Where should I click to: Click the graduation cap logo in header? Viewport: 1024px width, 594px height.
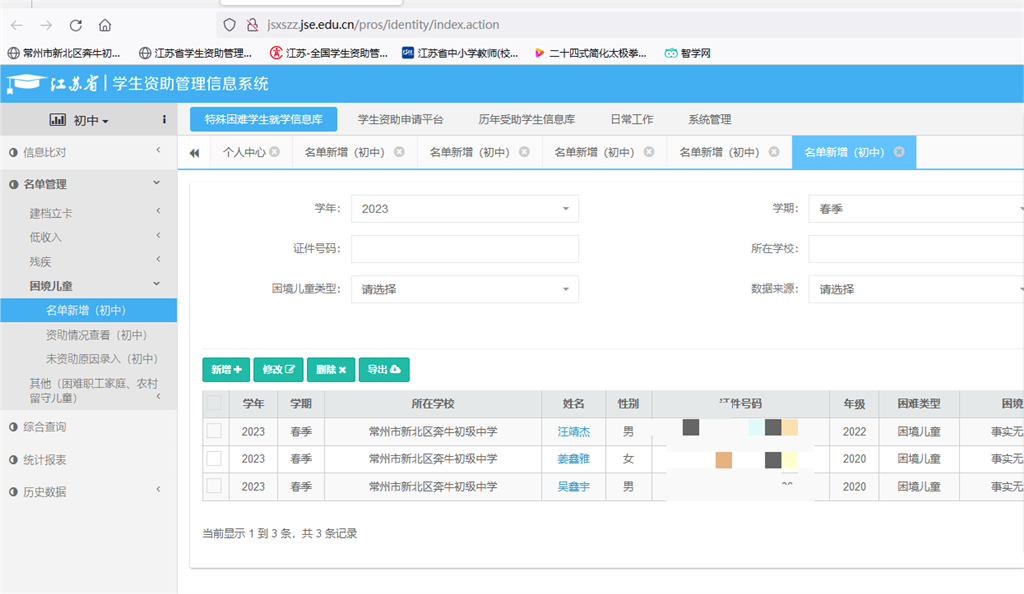25,84
